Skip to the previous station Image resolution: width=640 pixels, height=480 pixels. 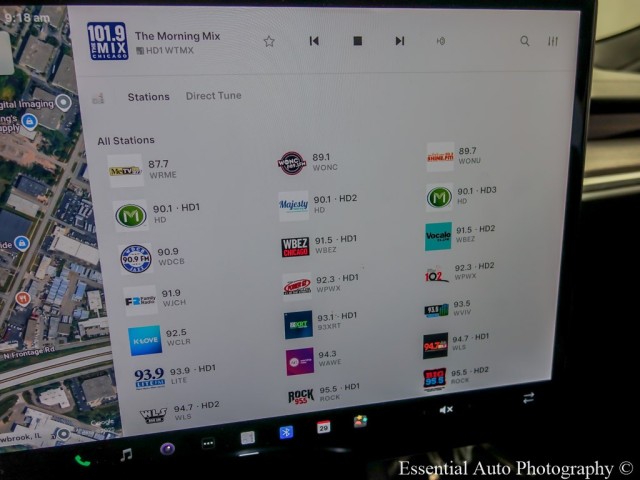tap(314, 41)
